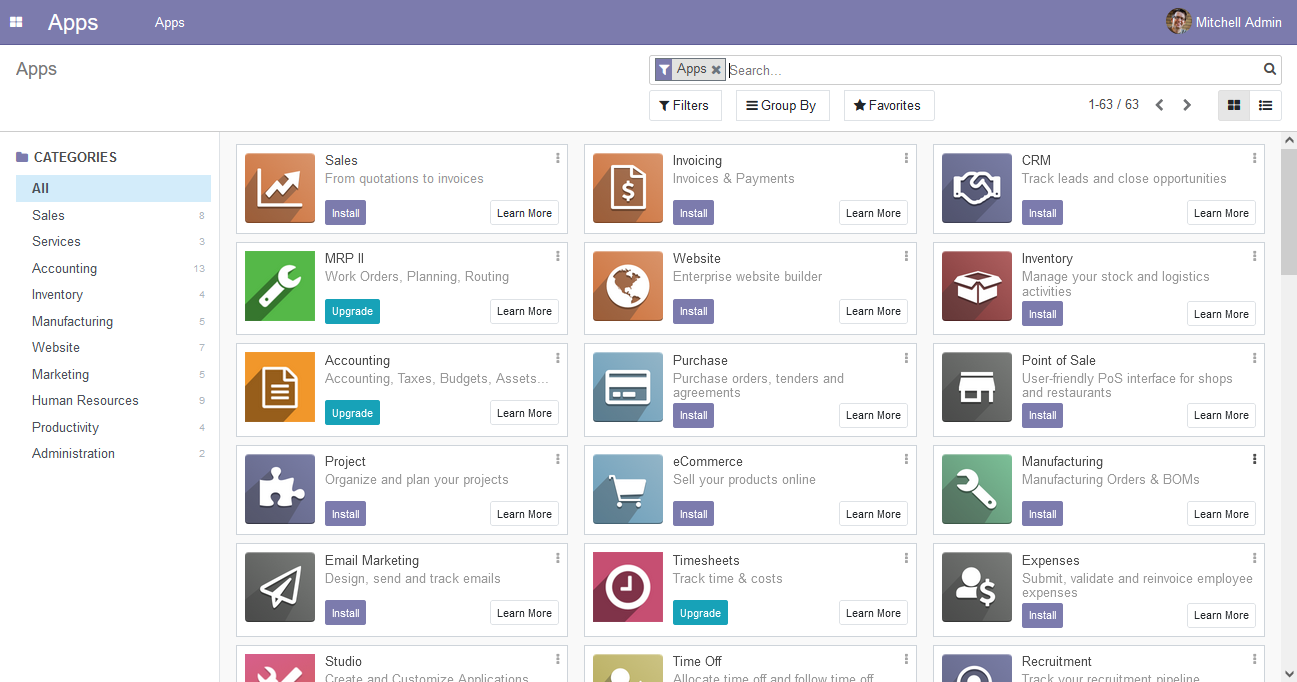The width and height of the screenshot is (1297, 682).
Task: Upgrade the Timesheets app
Action: pos(700,613)
